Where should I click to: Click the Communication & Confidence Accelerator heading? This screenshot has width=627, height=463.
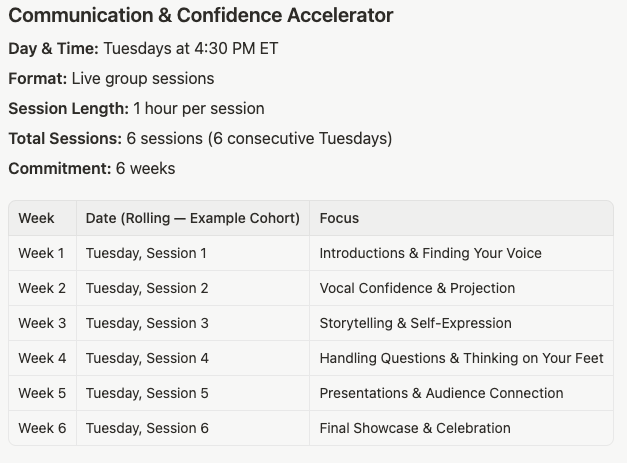(x=201, y=16)
